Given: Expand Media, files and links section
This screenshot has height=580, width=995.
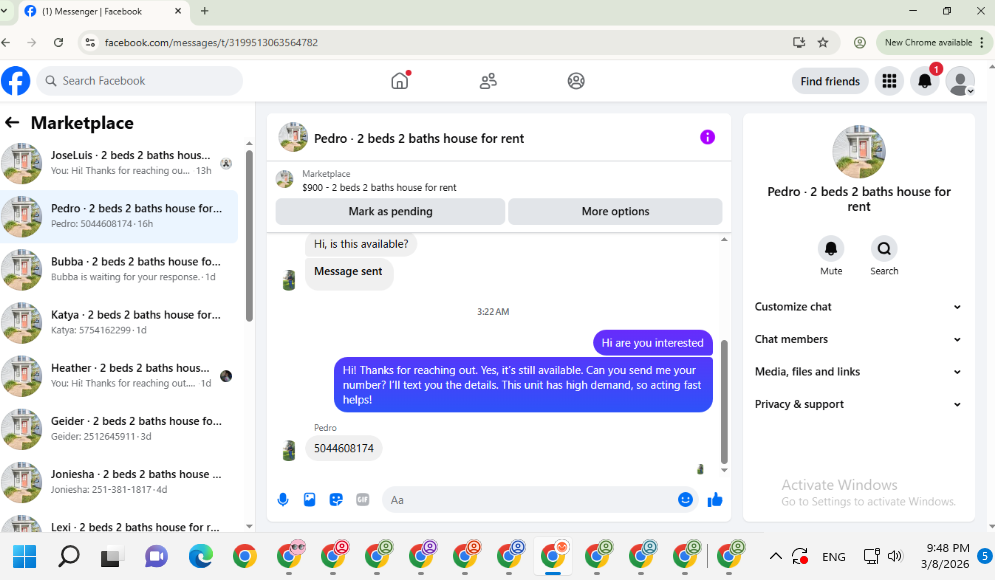Looking at the screenshot, I should pos(858,372).
